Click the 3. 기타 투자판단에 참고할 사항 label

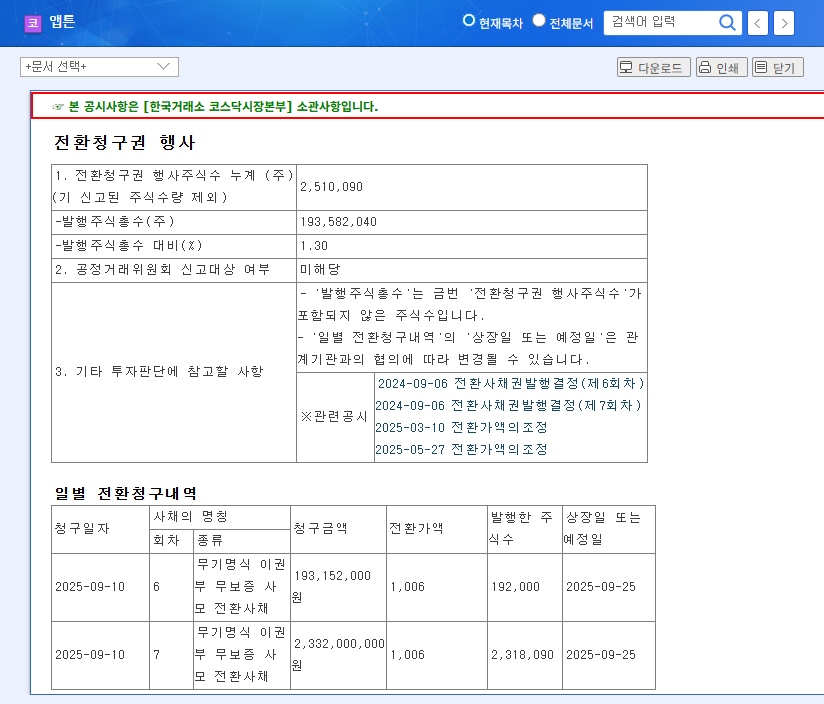(x=159, y=371)
